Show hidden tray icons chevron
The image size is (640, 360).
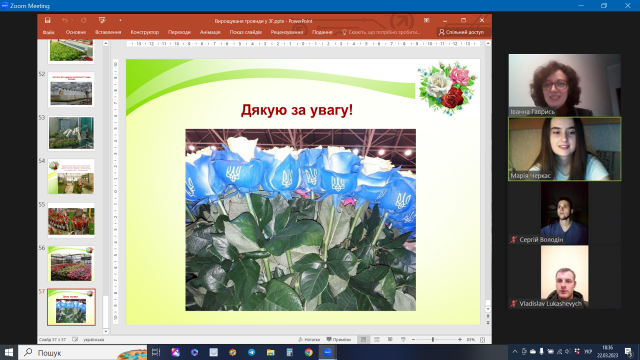(515, 351)
